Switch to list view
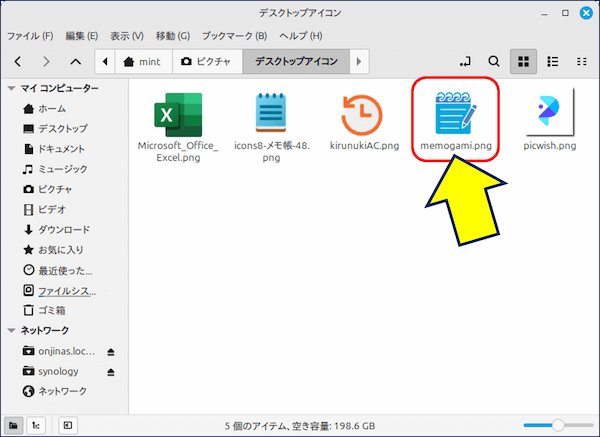The width and height of the screenshot is (600, 437). [551, 62]
